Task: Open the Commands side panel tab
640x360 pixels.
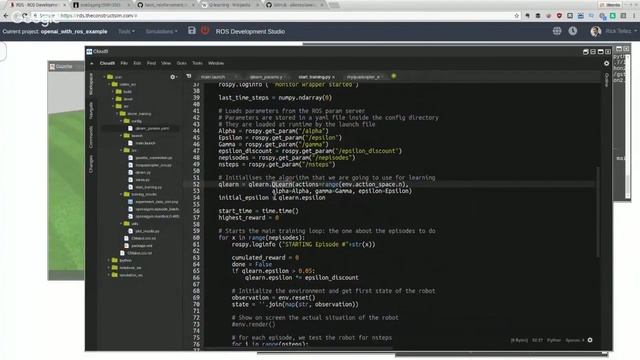Action: [x=91, y=137]
